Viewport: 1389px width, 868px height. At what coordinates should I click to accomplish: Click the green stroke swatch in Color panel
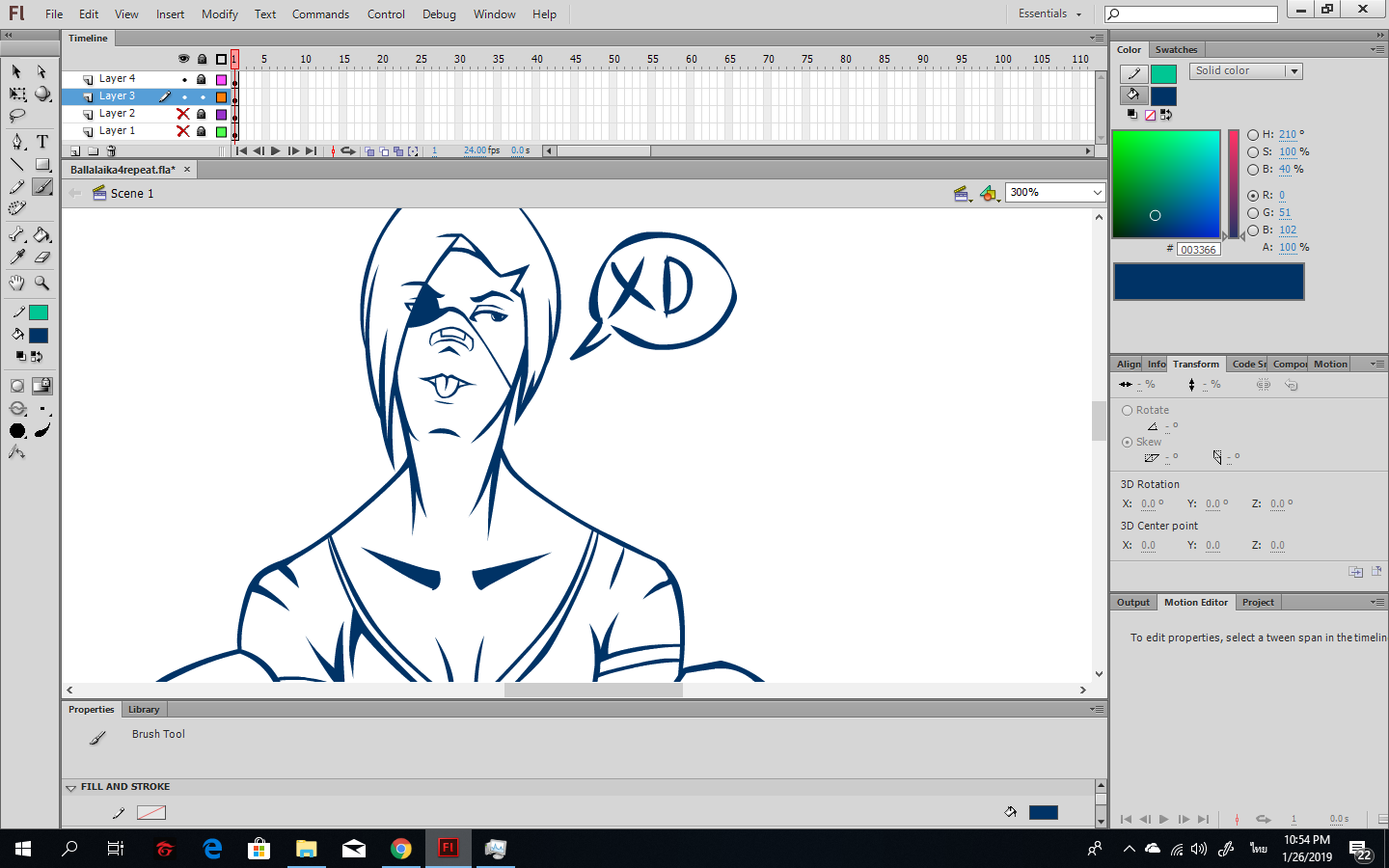tap(1164, 74)
